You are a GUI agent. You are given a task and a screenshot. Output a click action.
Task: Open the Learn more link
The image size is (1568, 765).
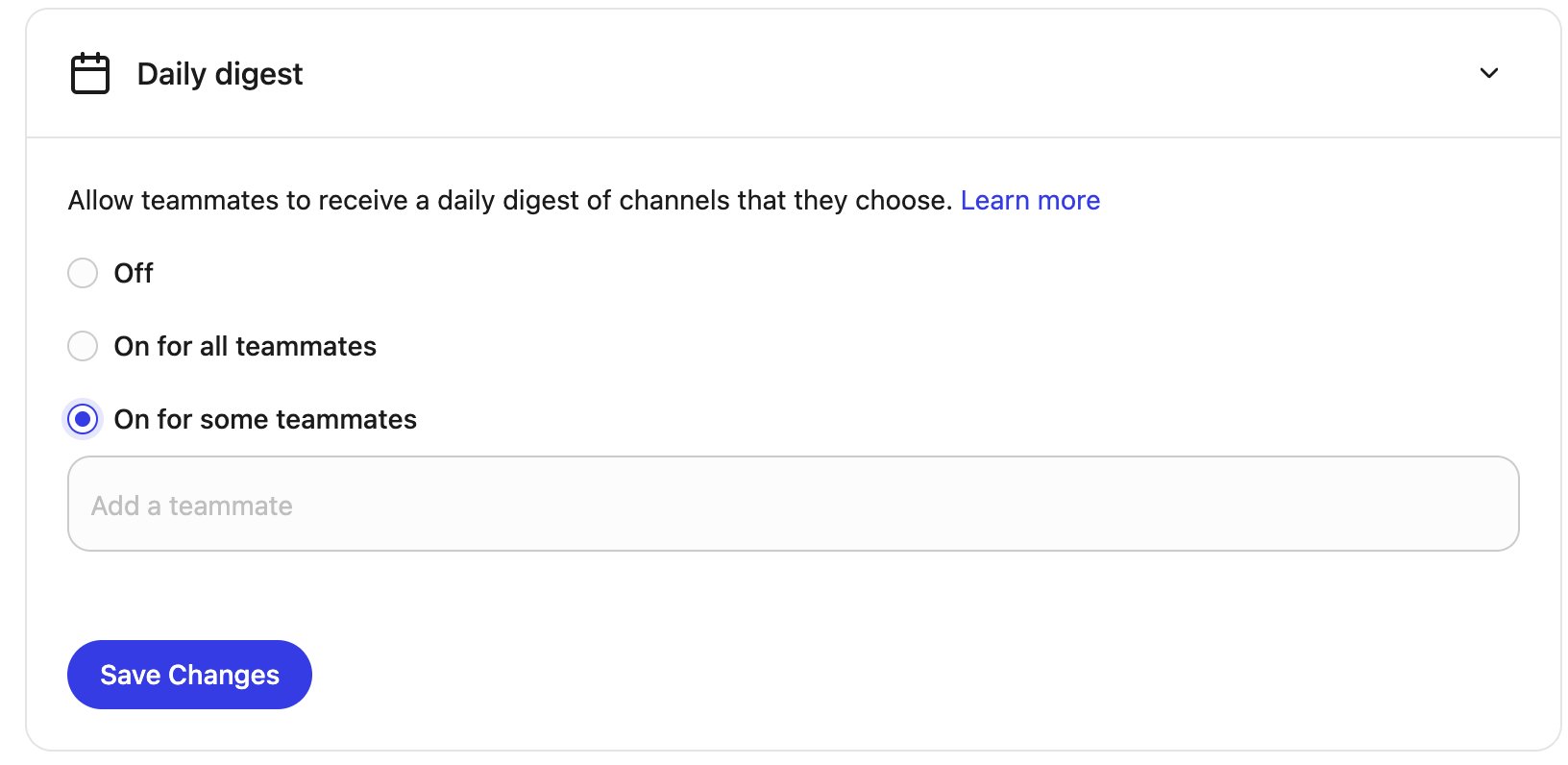[1030, 200]
